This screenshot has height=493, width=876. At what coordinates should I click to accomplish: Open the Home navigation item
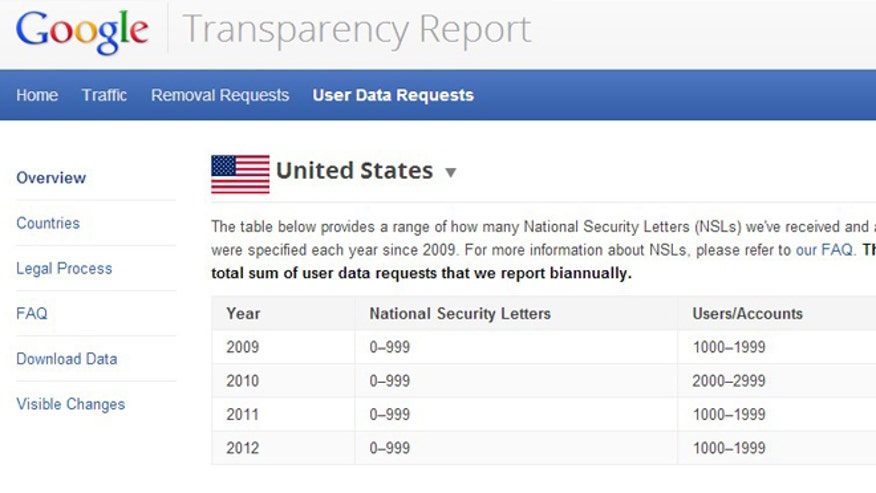tap(37, 95)
